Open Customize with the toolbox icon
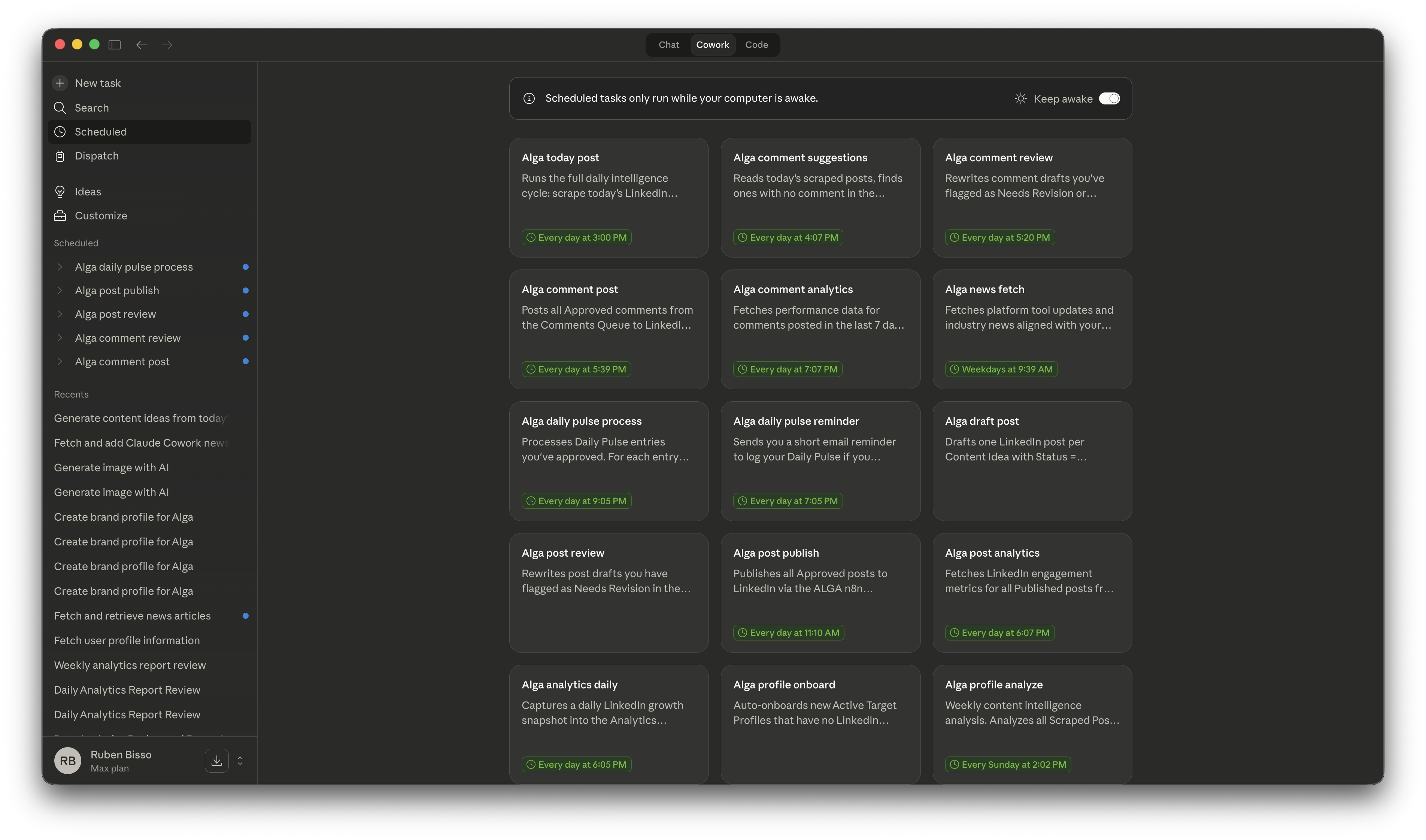The width and height of the screenshot is (1426, 840). click(149, 216)
